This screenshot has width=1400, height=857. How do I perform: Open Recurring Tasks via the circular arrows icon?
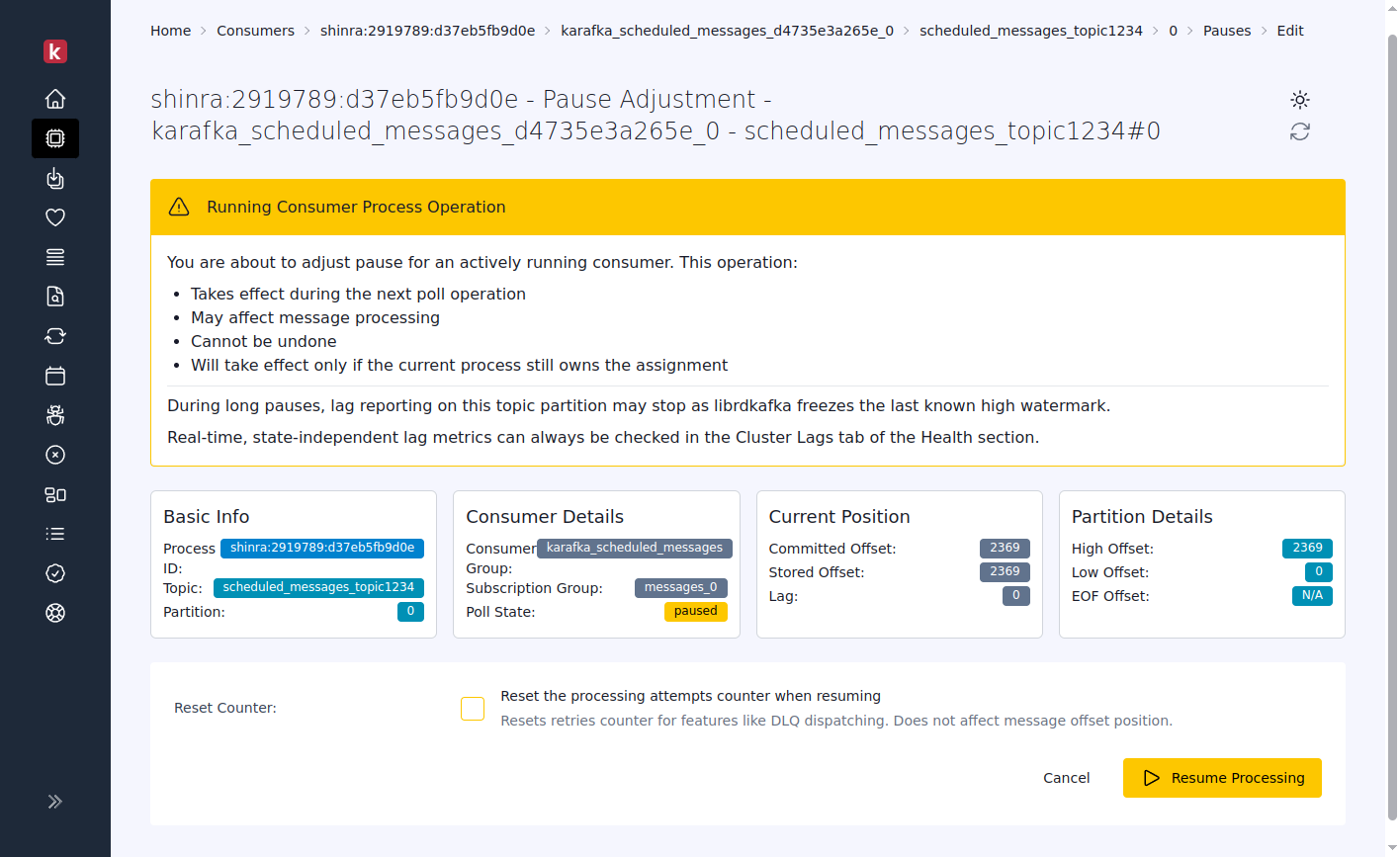(x=55, y=336)
